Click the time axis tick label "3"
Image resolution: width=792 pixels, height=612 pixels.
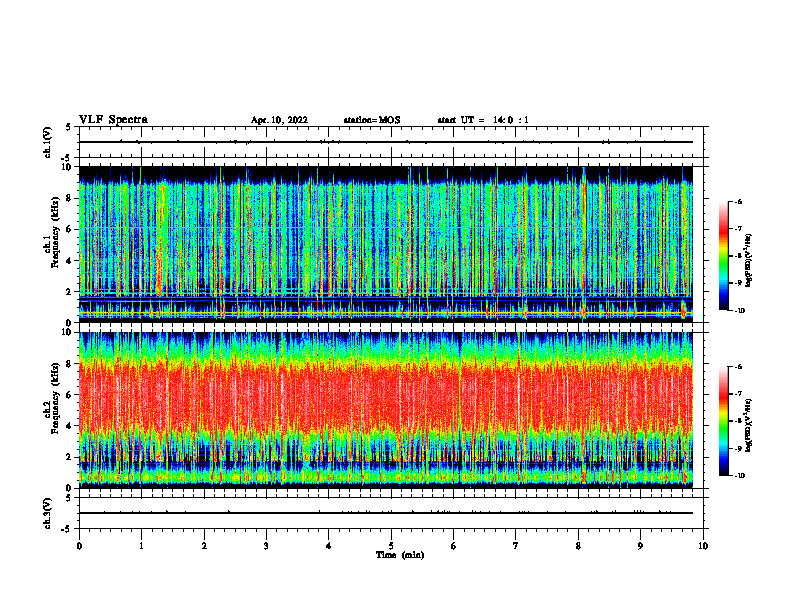click(266, 546)
